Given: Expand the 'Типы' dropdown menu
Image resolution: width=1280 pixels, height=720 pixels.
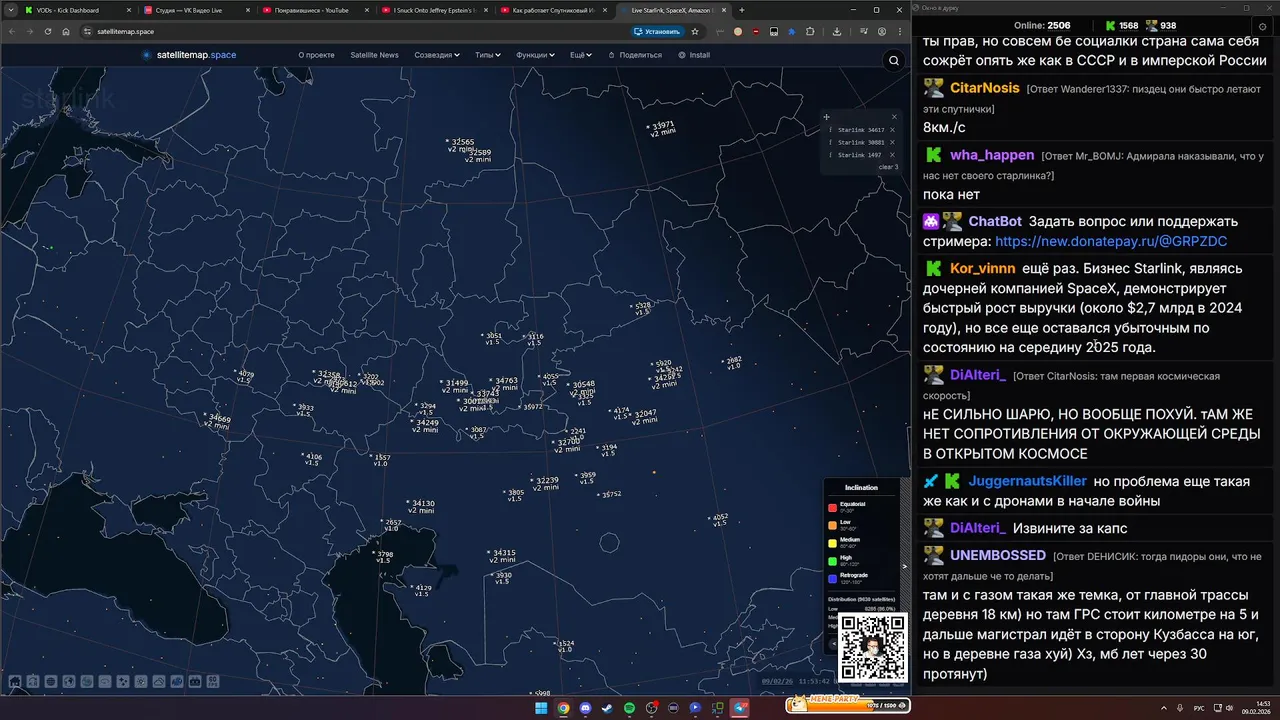Looking at the screenshot, I should (x=488, y=55).
